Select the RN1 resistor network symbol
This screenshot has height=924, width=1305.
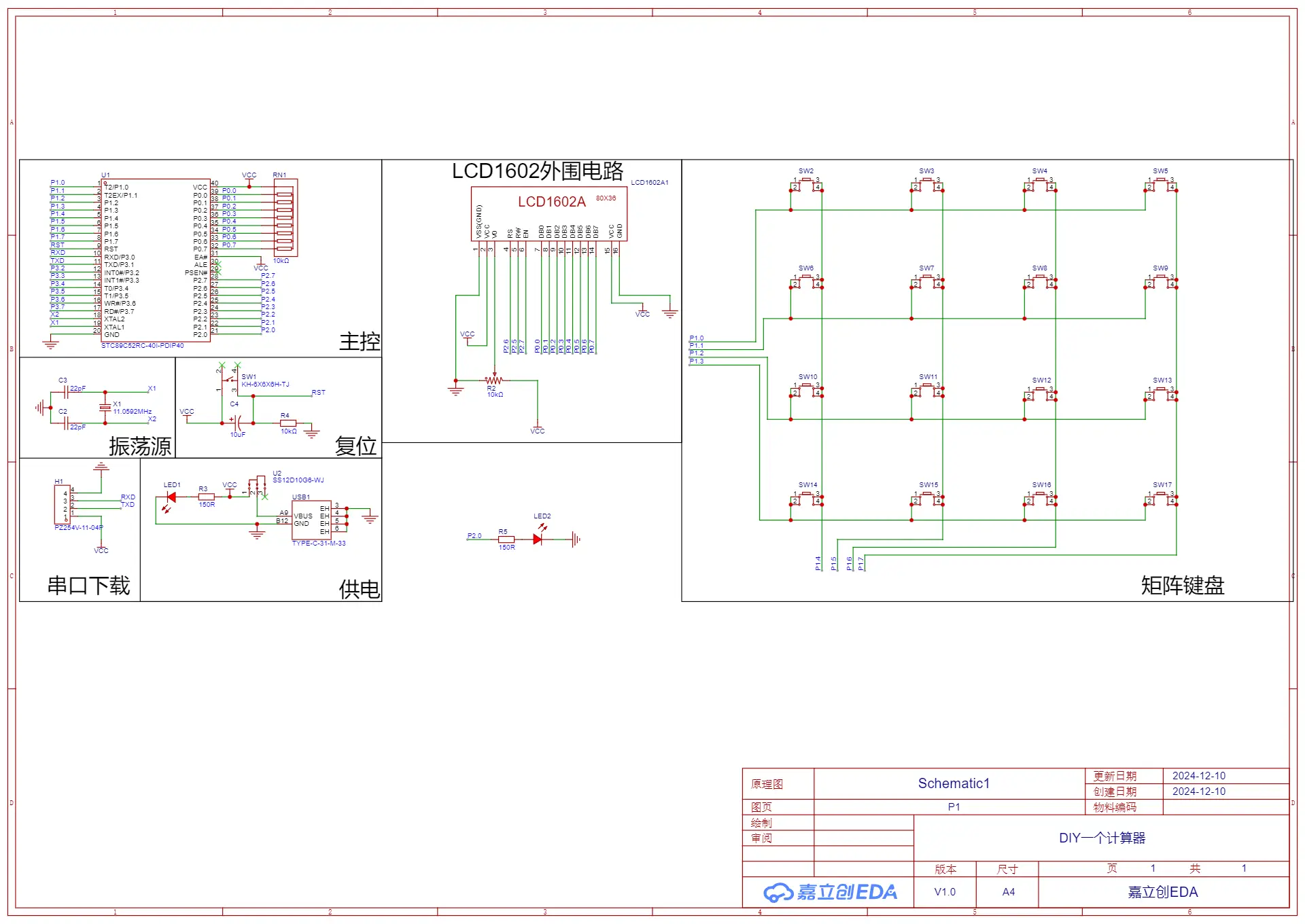[x=285, y=217]
